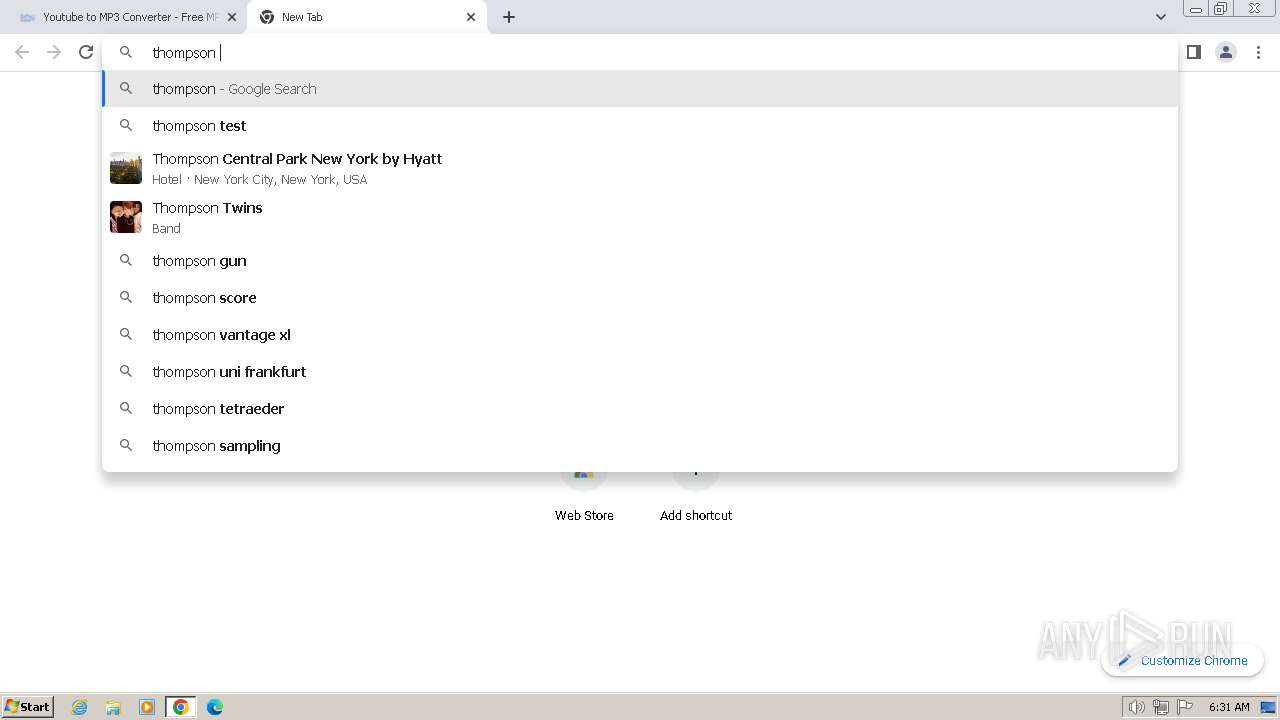Open the Chrome profile avatar
Image resolution: width=1280 pixels, height=720 pixels.
click(x=1226, y=52)
